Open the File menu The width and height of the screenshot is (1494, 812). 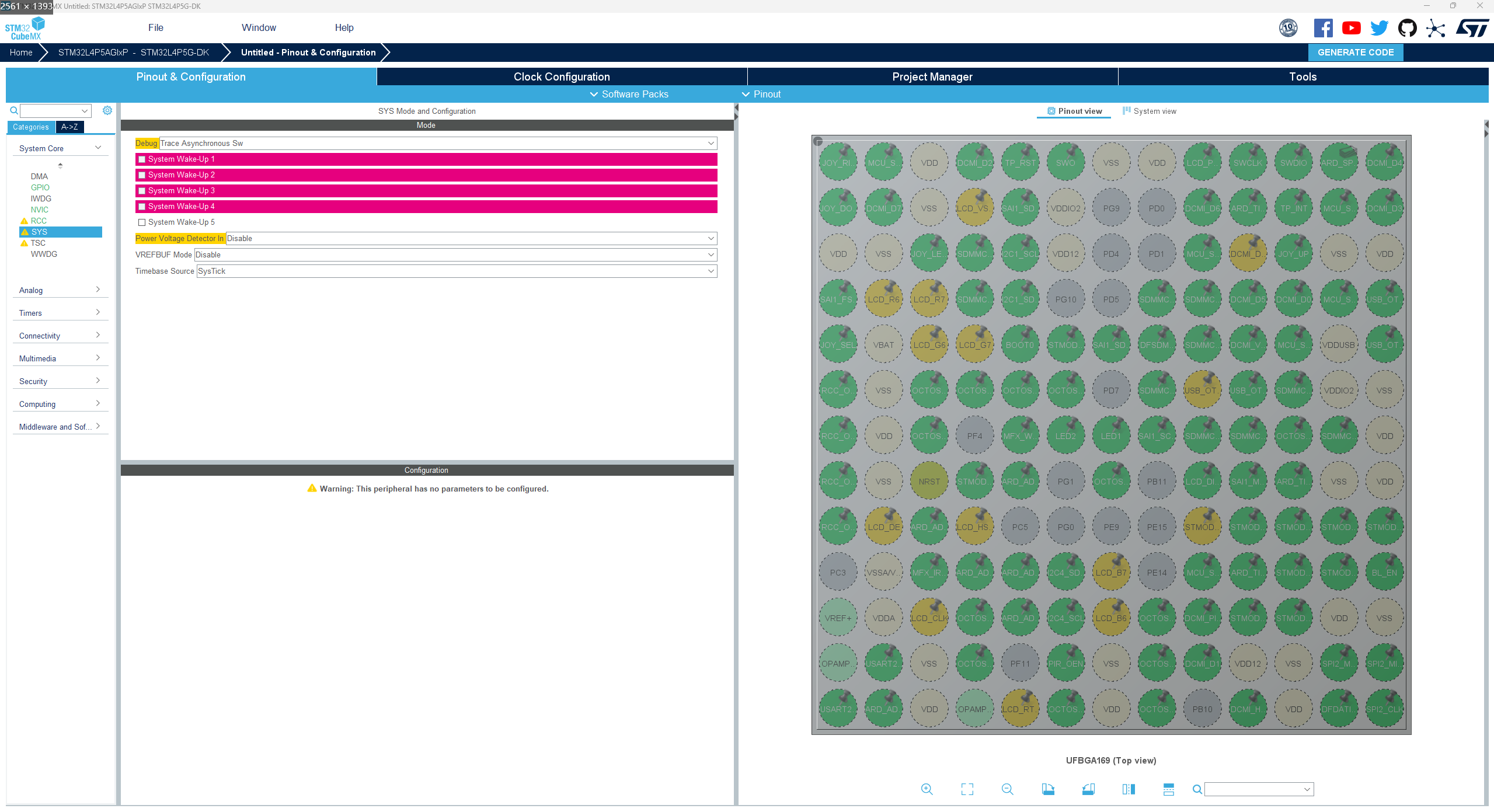[155, 27]
